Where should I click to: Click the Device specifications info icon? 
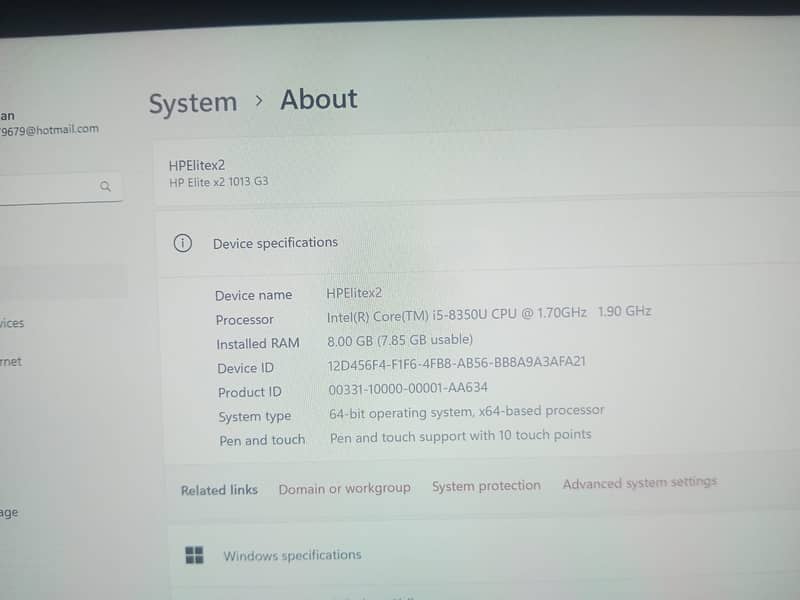pos(183,243)
